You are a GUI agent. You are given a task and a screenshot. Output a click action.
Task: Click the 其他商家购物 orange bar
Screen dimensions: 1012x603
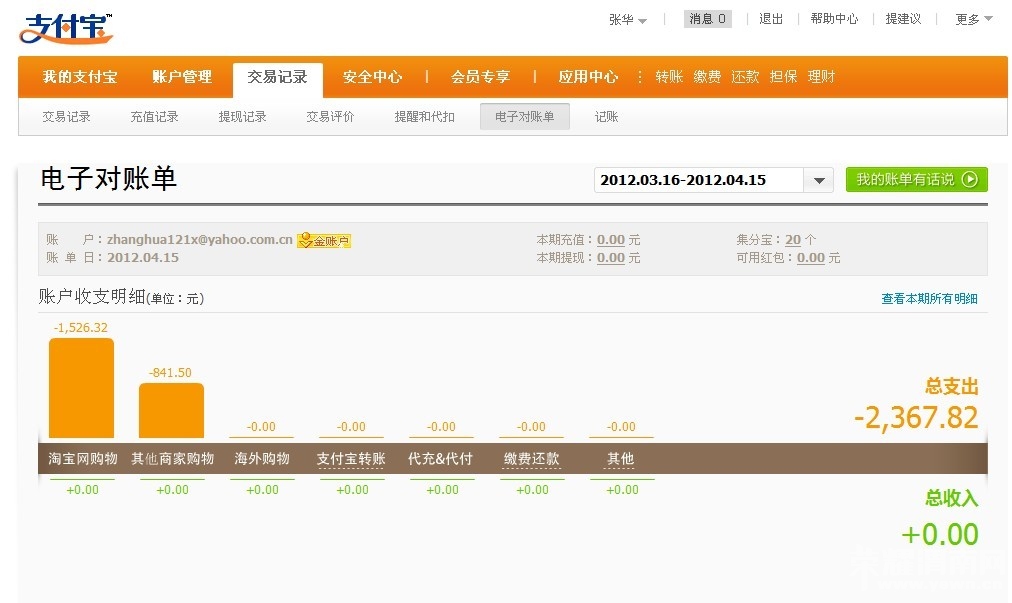[172, 411]
